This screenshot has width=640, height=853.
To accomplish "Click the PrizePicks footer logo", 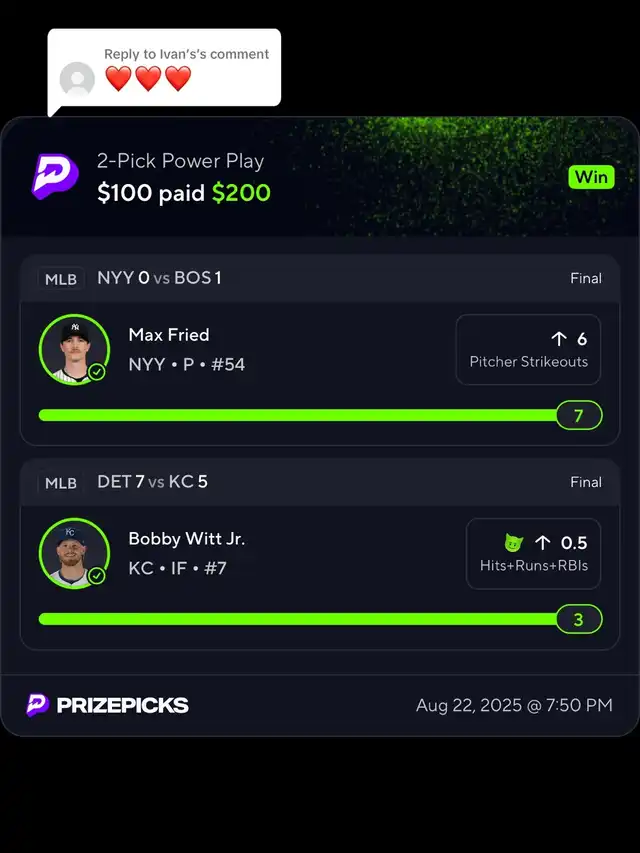I will [107, 705].
